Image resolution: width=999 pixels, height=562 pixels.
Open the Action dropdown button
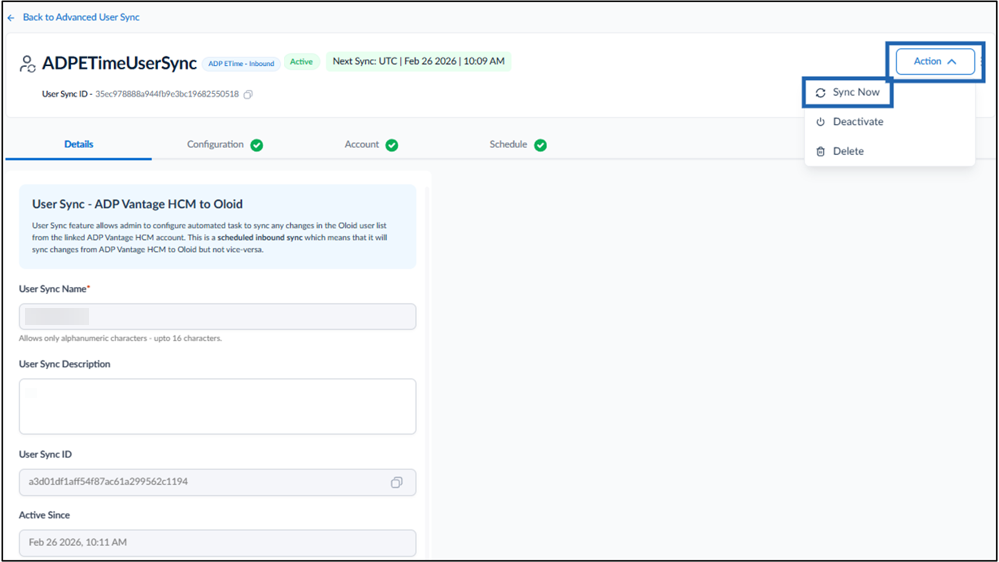(935, 61)
